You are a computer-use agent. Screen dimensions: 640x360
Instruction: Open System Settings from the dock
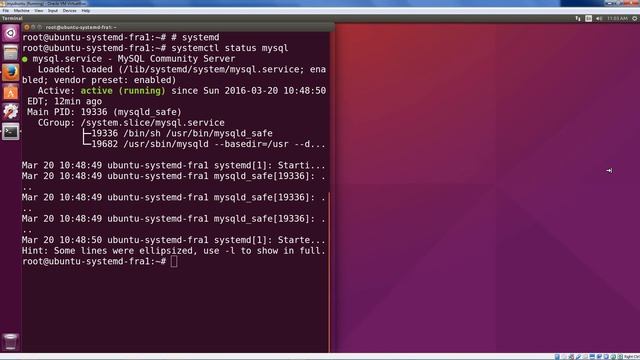pyautogui.click(x=11, y=112)
